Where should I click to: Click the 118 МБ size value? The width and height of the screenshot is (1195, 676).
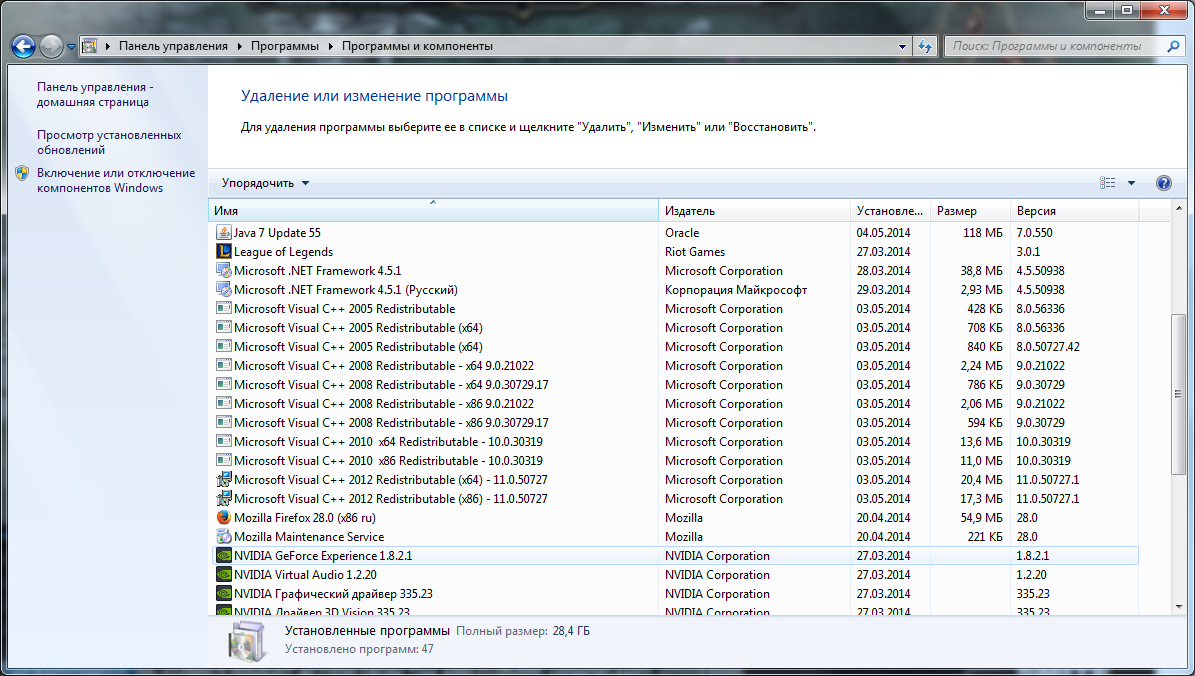(x=983, y=232)
